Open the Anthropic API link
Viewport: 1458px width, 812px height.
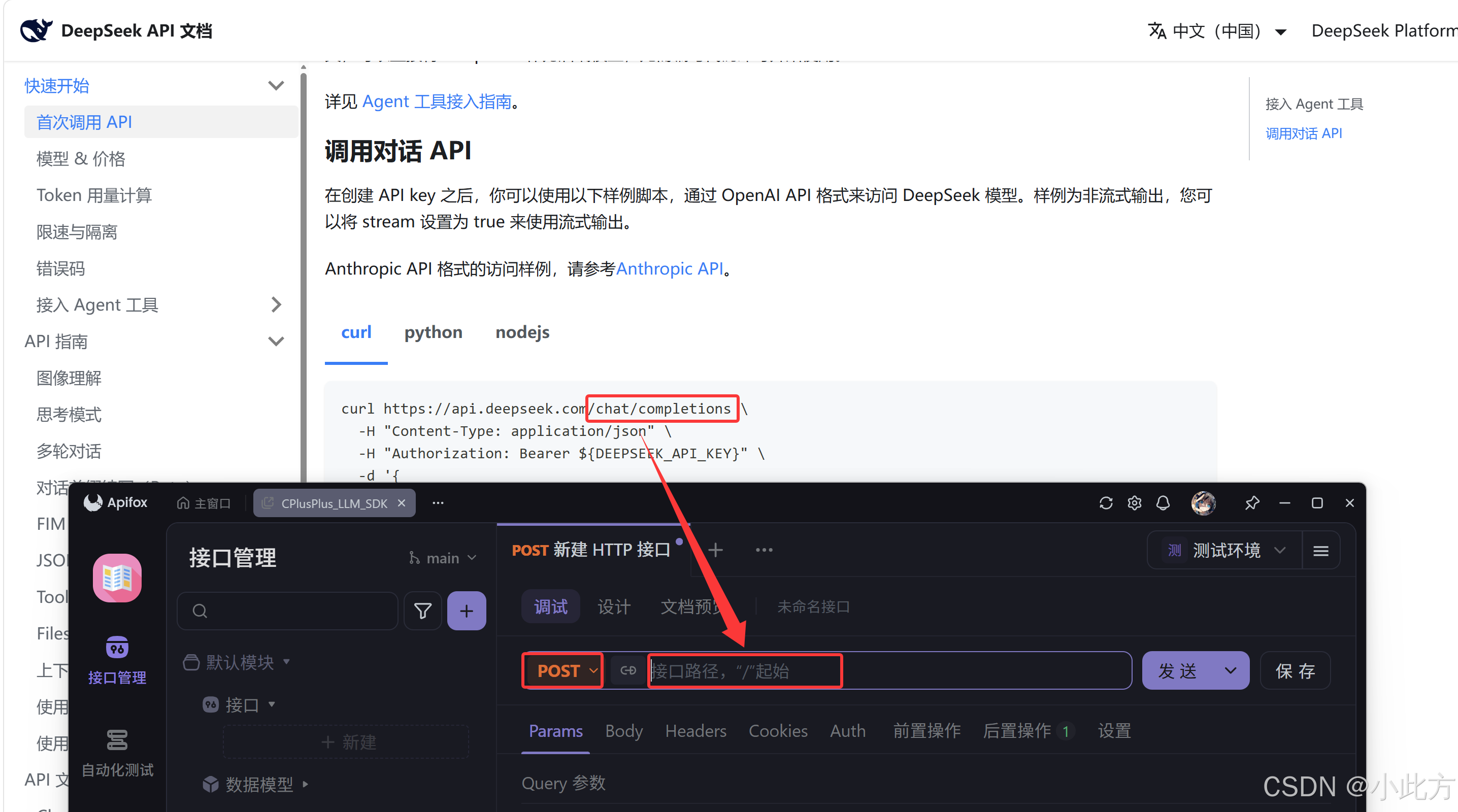(670, 268)
